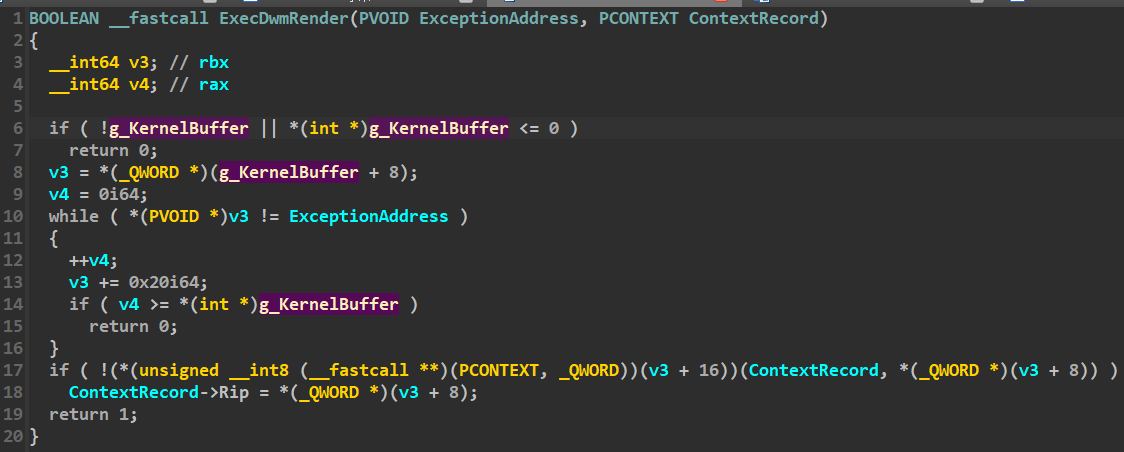Click the BOOLEAN return type
The image size is (1124, 452).
pos(64,19)
